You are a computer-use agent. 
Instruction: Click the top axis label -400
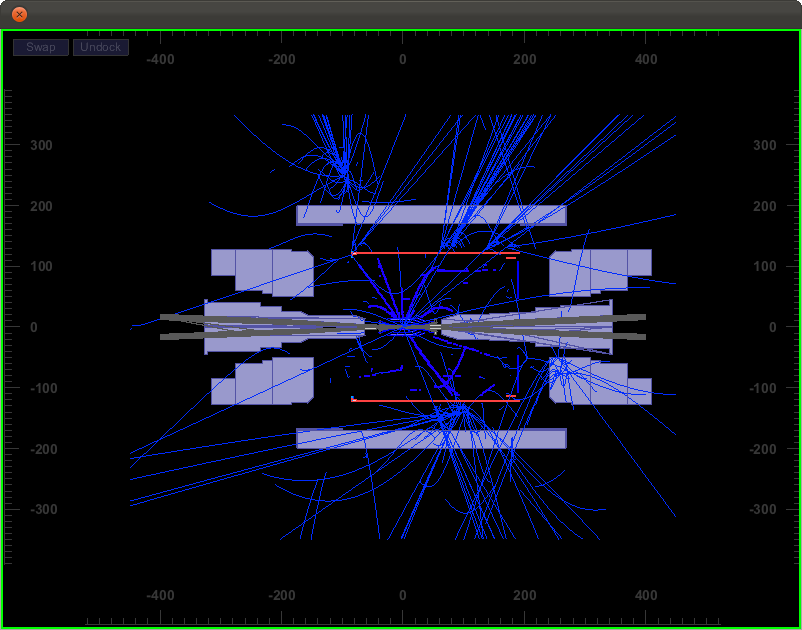pos(160,60)
